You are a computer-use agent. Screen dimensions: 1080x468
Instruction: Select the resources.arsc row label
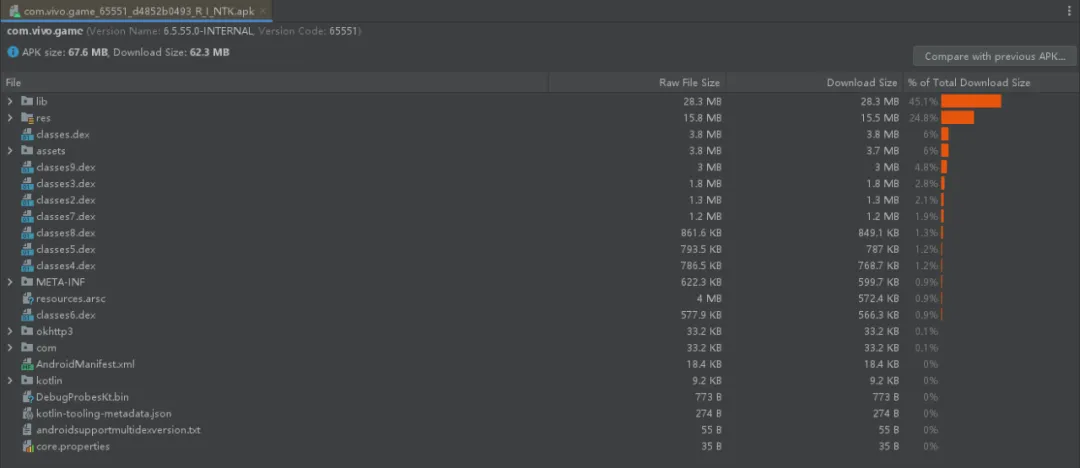(x=70, y=298)
